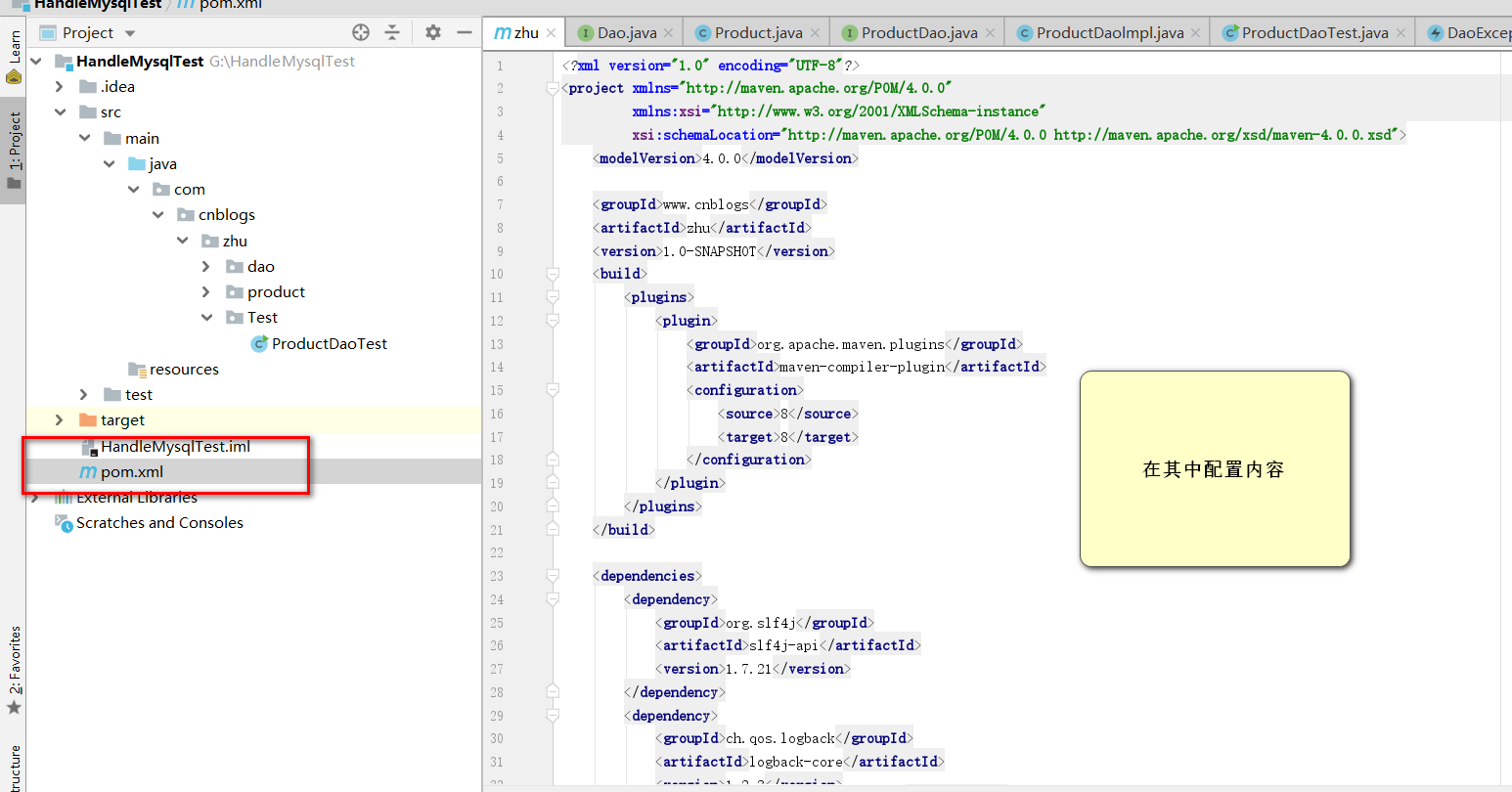Open the Learn tool window
This screenshot has width=1512, height=792.
14,57
